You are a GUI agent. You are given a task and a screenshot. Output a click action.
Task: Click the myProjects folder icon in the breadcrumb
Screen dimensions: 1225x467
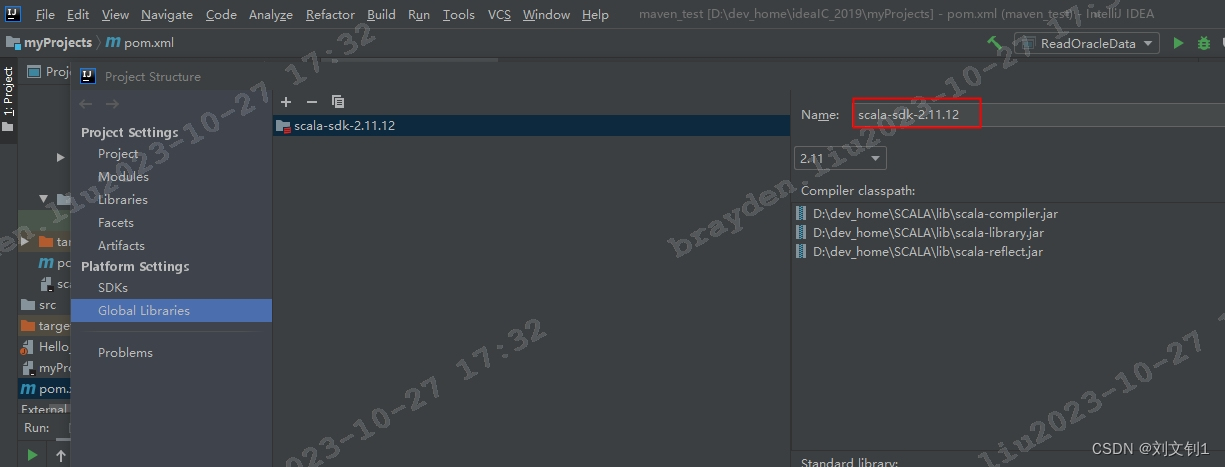pyautogui.click(x=13, y=43)
